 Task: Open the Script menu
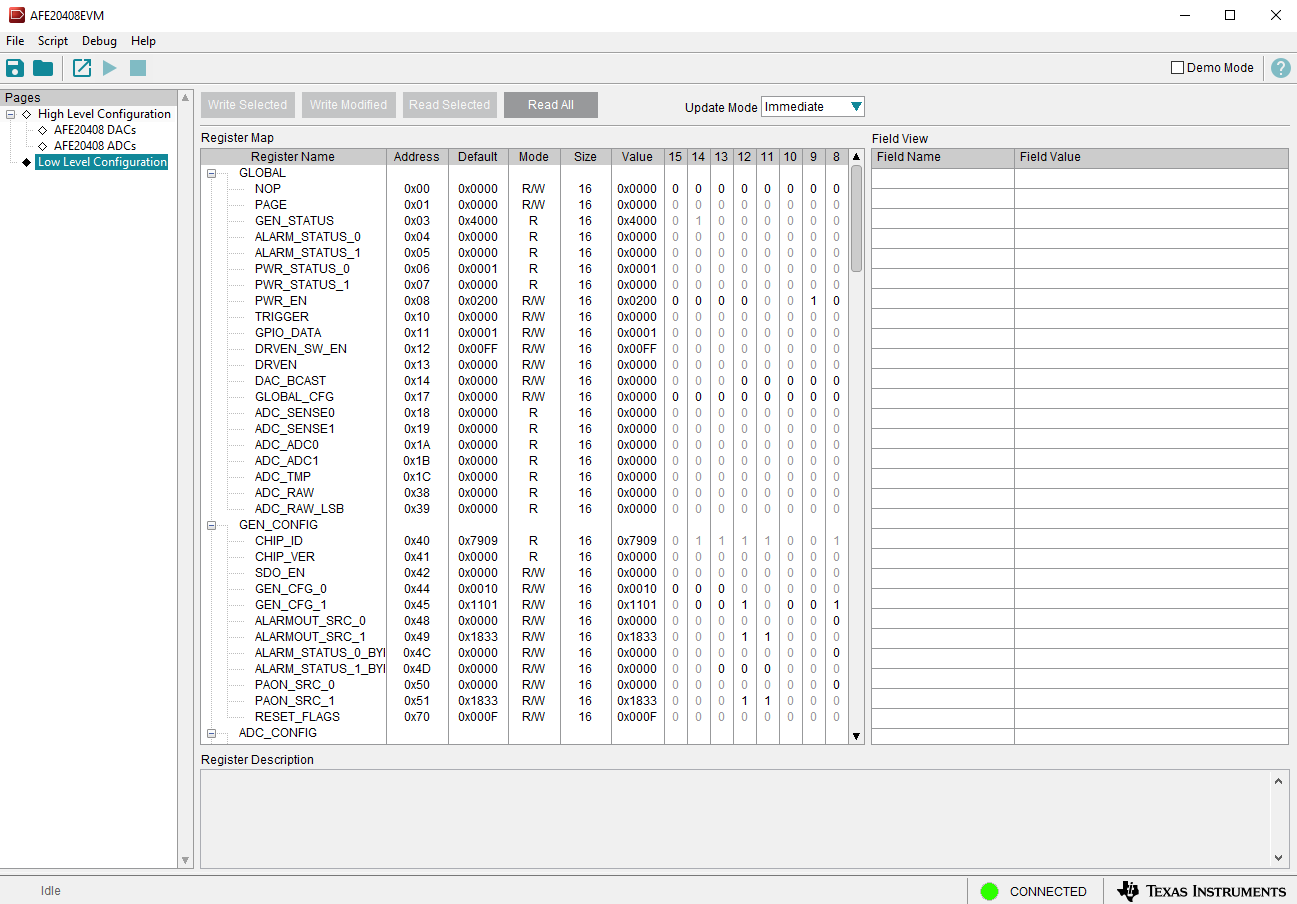click(53, 41)
